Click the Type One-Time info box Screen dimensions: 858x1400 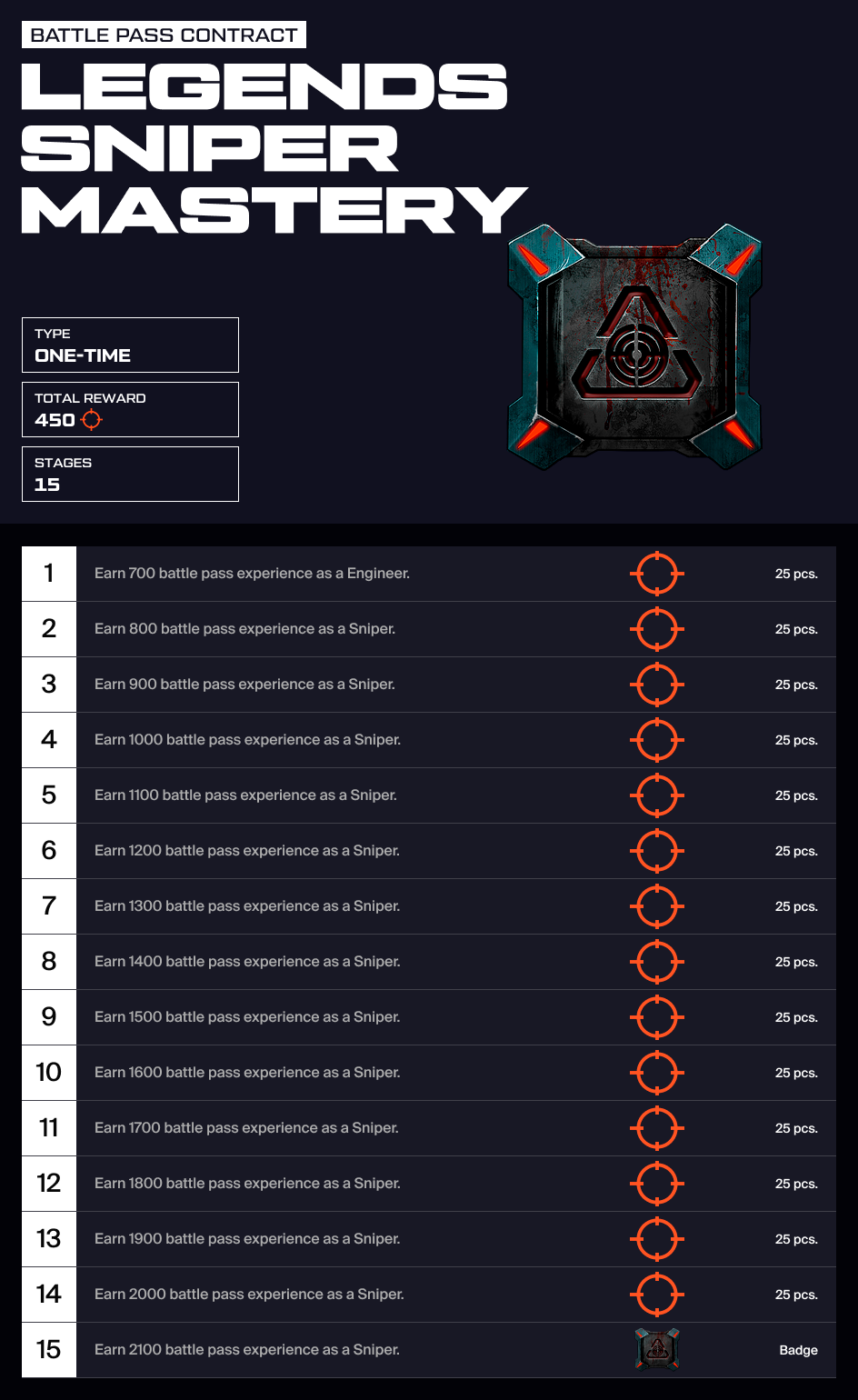130,345
